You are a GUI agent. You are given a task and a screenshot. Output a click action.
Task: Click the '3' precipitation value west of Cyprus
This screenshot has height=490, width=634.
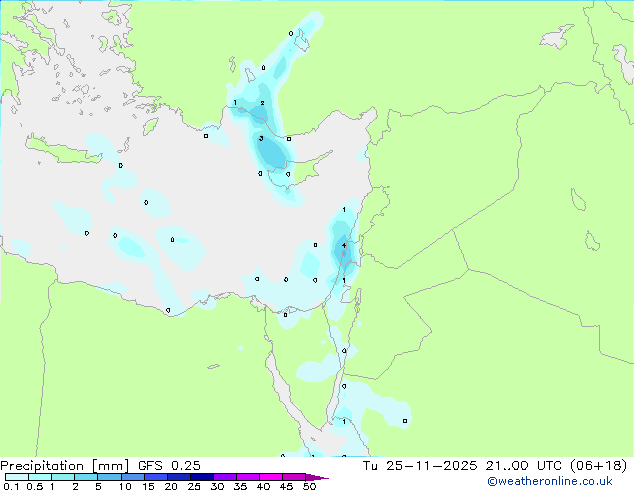(x=261, y=139)
